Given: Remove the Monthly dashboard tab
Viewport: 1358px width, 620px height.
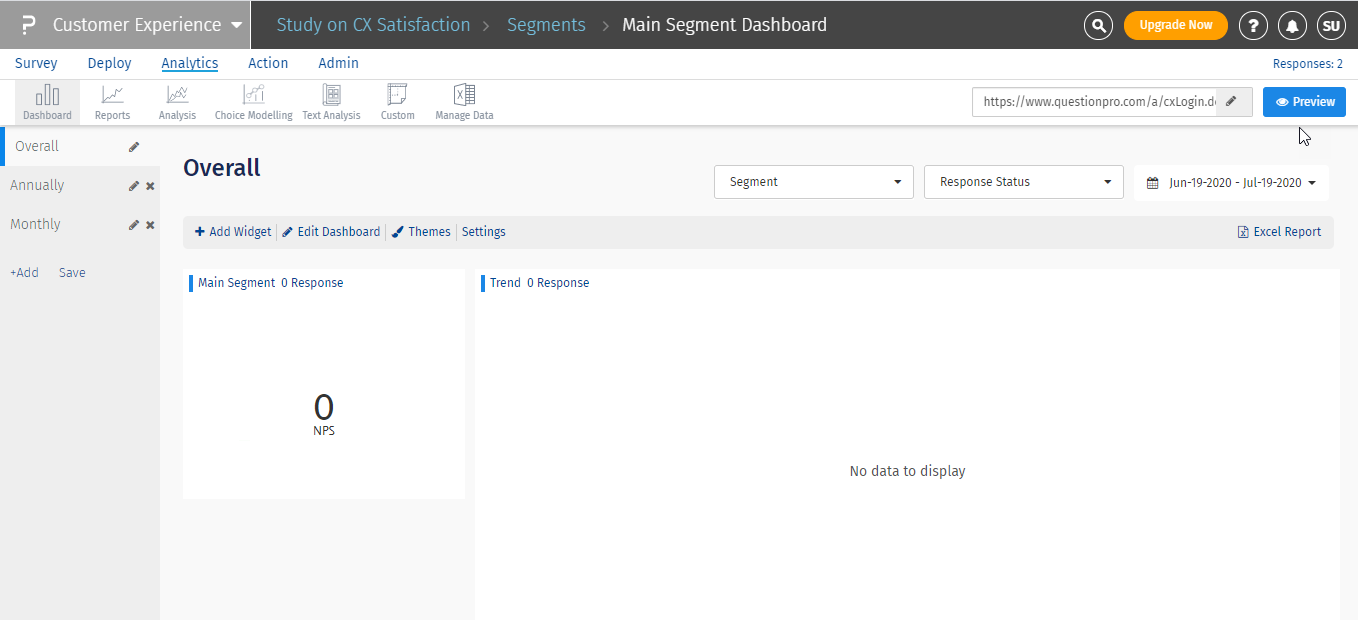Looking at the screenshot, I should pos(150,225).
